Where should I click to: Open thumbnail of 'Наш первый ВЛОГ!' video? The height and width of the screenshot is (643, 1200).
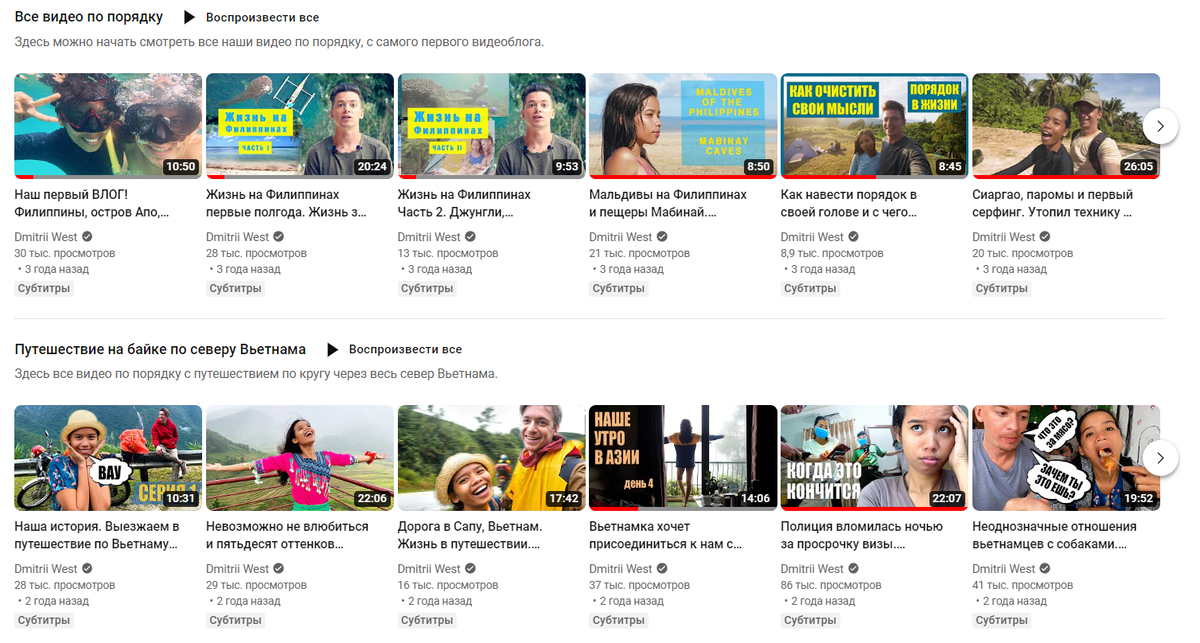(x=108, y=126)
